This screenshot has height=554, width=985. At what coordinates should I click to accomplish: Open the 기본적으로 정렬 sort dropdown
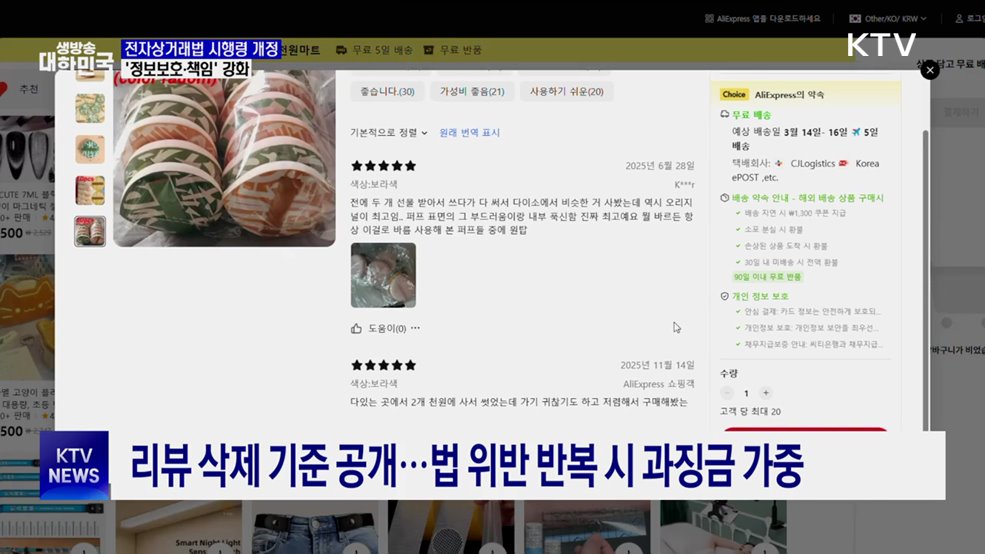tap(389, 133)
